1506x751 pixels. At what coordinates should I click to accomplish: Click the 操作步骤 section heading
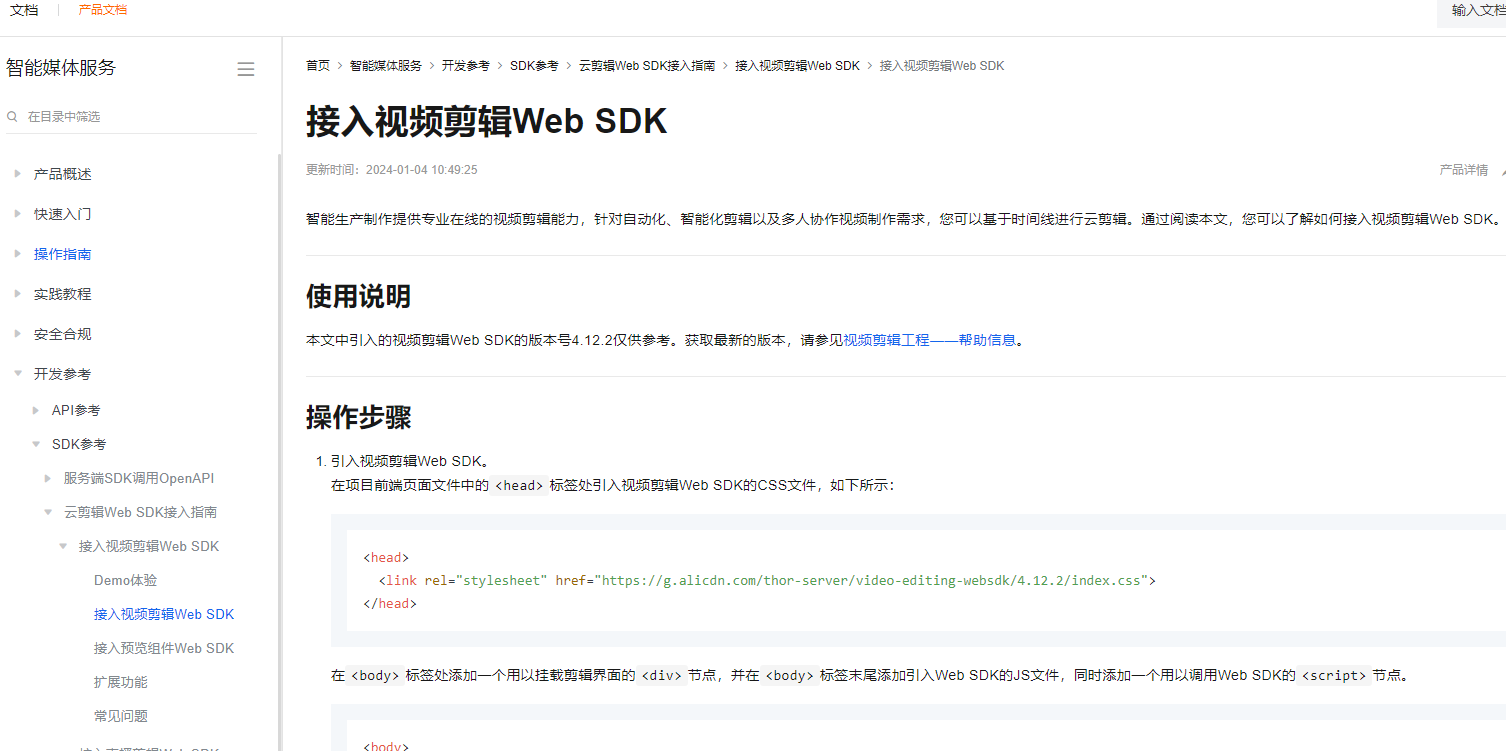(x=358, y=417)
